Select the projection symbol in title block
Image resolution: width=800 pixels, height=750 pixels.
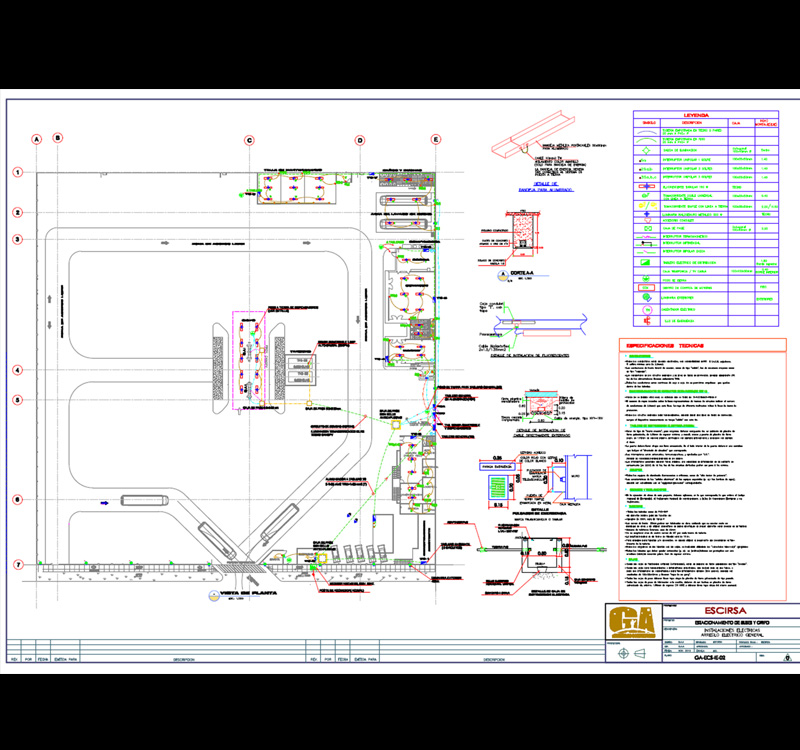625,654
